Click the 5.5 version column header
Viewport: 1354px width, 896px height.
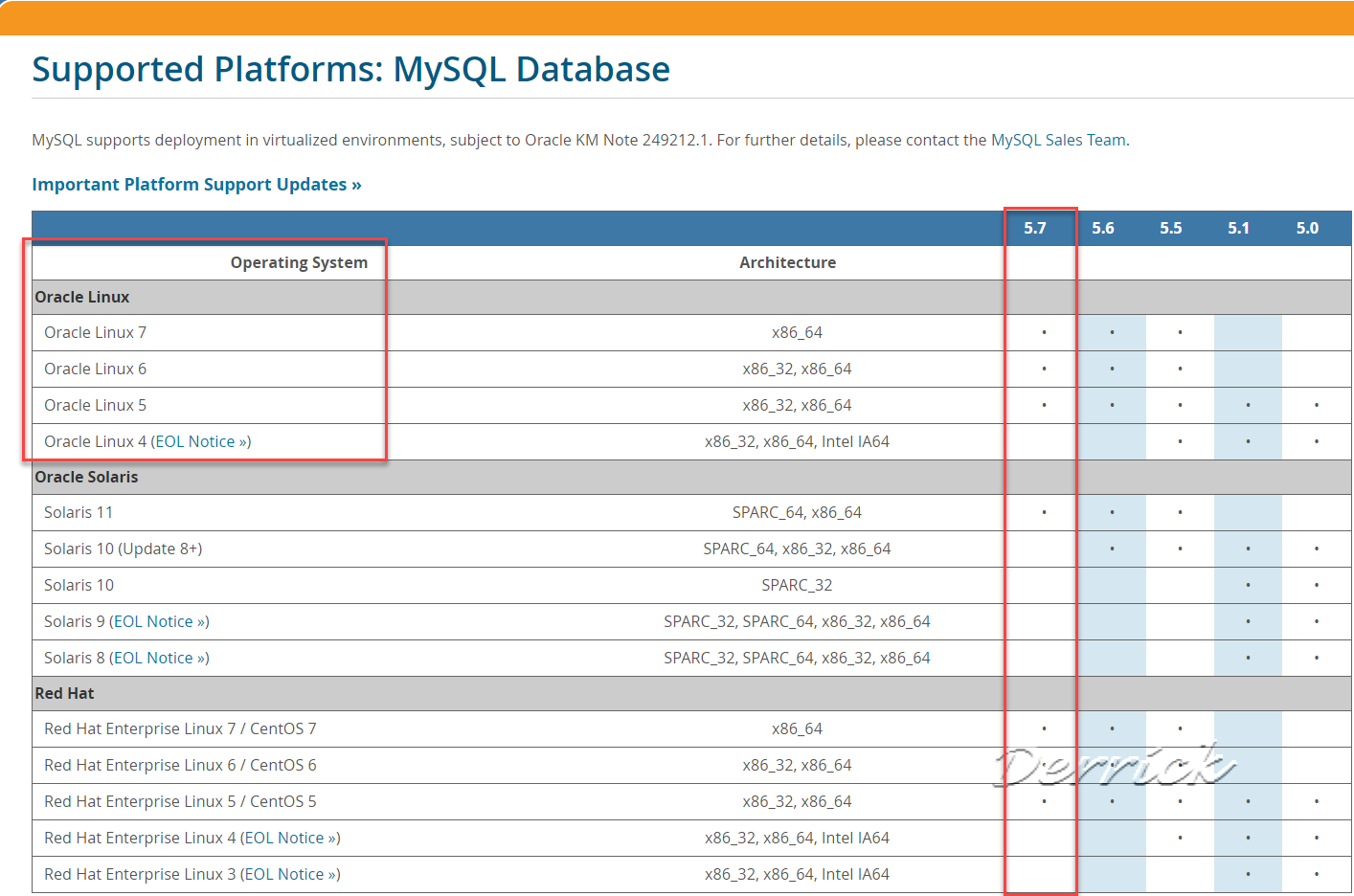click(x=1171, y=228)
